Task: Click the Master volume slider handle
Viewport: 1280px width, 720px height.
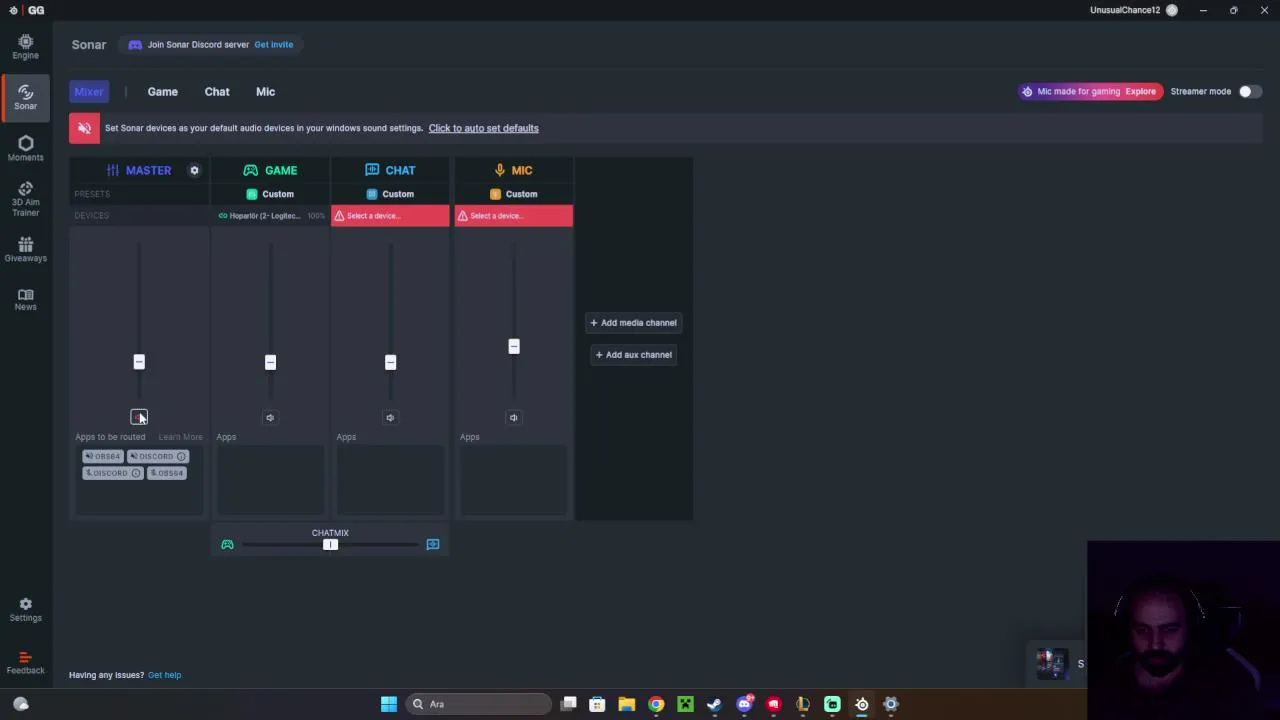Action: tap(139, 362)
